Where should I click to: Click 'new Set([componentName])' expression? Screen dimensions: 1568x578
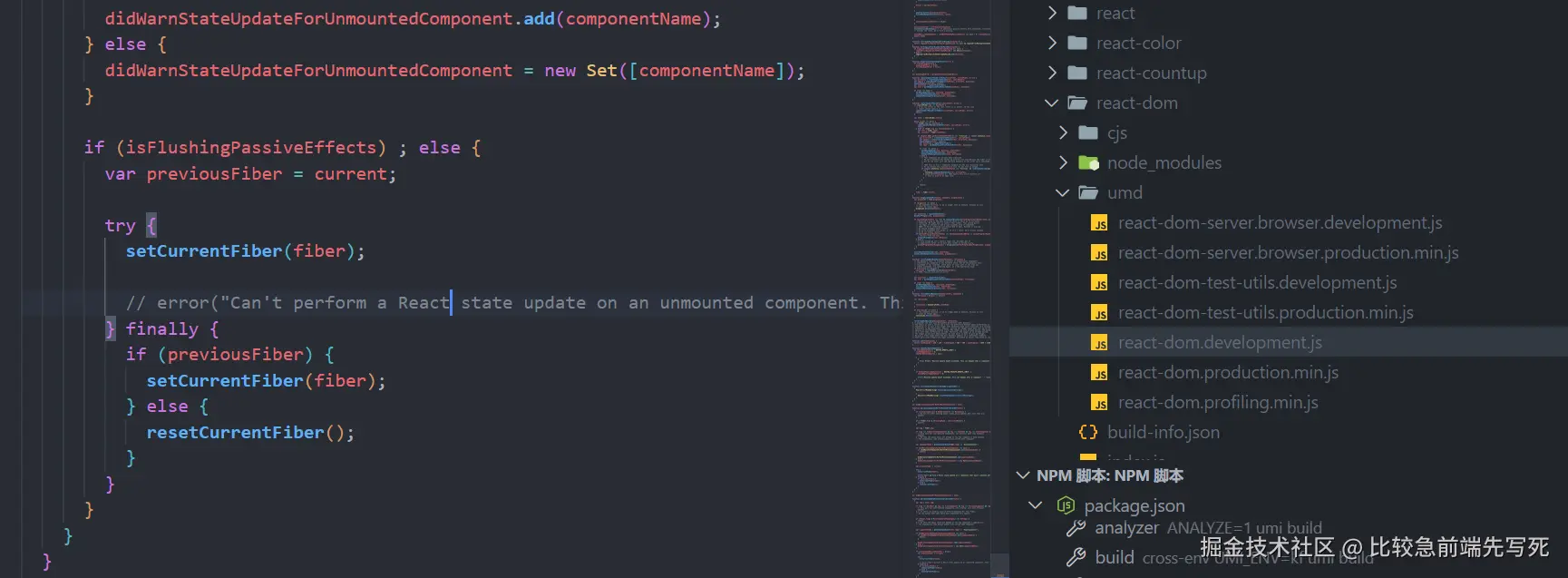click(669, 70)
